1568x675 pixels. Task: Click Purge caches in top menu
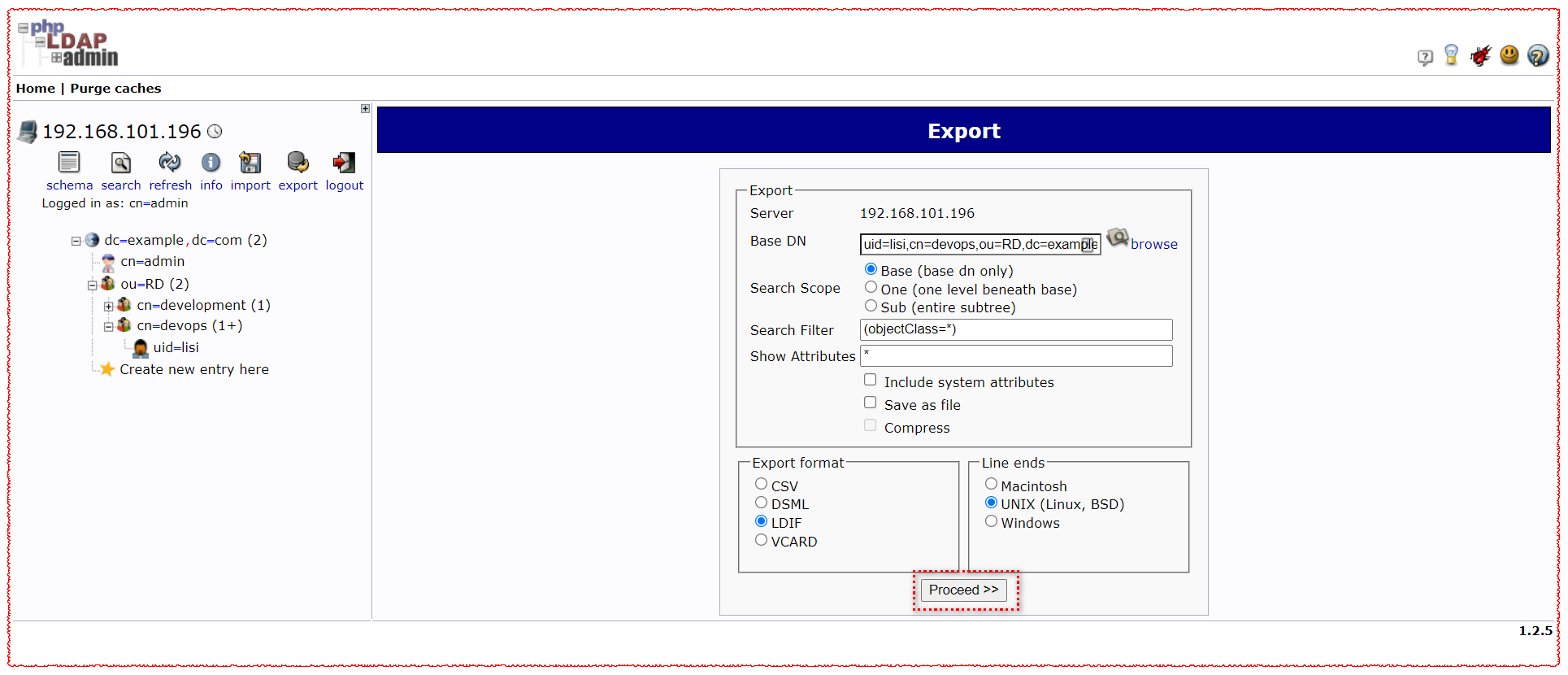[x=115, y=89]
